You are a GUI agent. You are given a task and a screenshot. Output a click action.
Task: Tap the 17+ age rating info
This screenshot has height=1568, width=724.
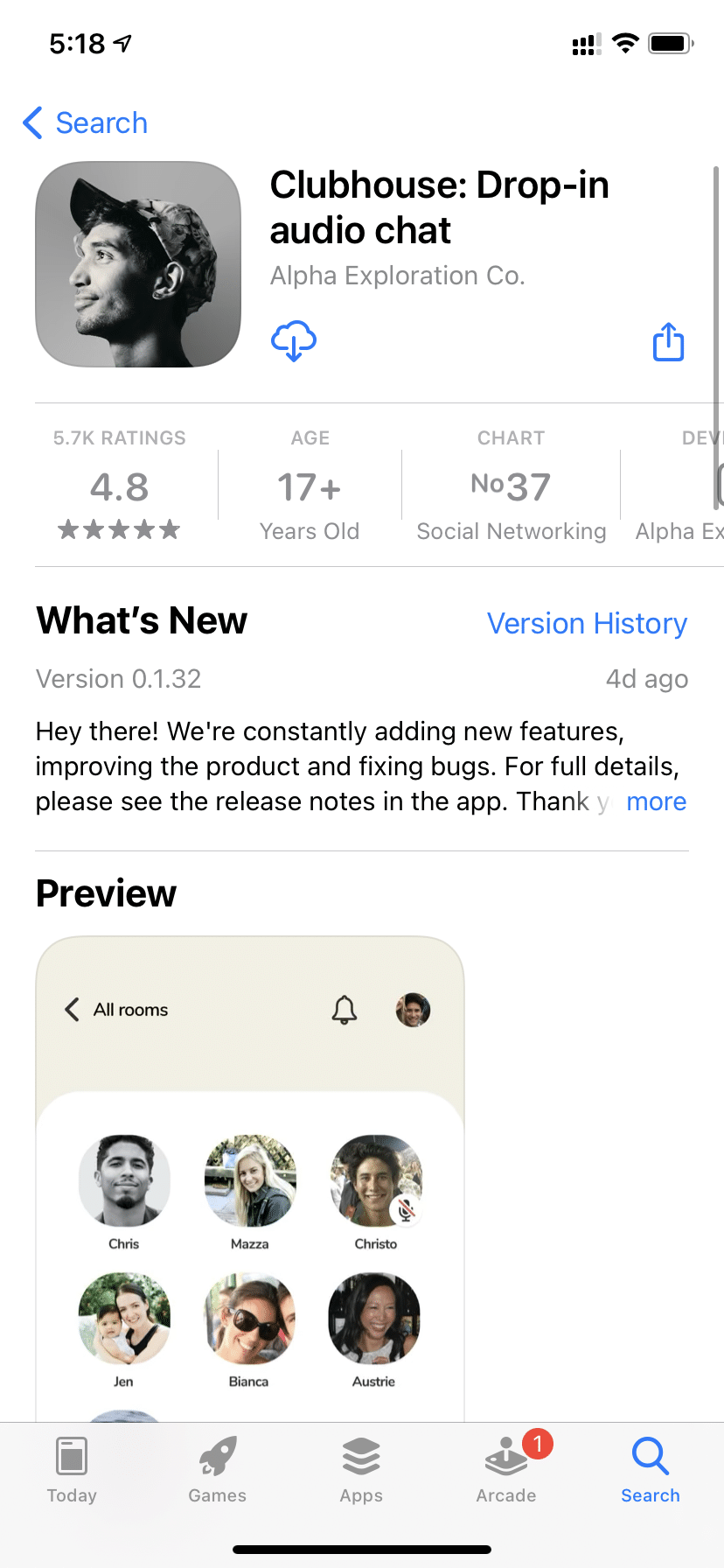pyautogui.click(x=310, y=487)
